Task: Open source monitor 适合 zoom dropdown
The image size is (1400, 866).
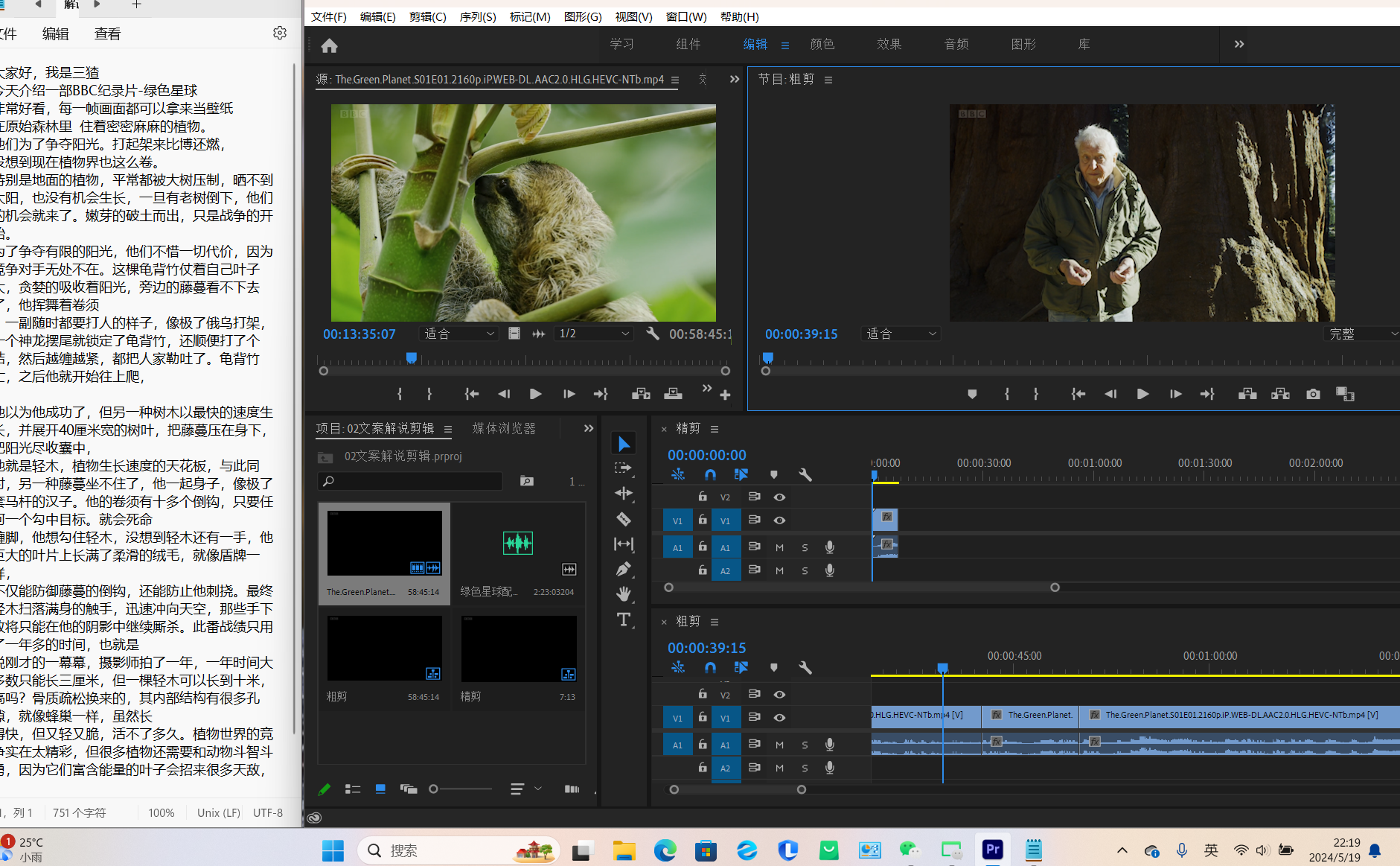Action: pyautogui.click(x=458, y=334)
